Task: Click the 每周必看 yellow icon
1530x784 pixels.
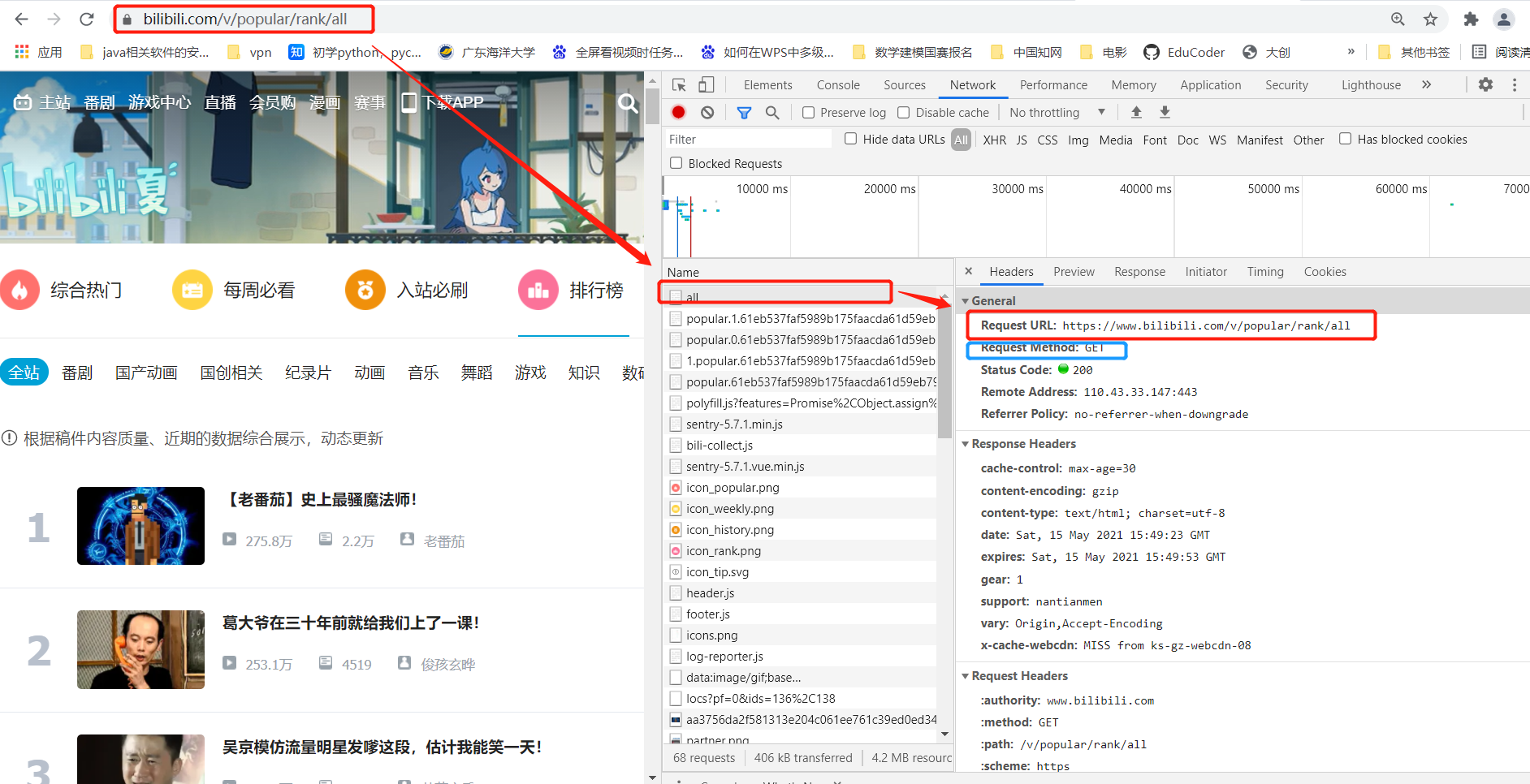Action: (192, 290)
